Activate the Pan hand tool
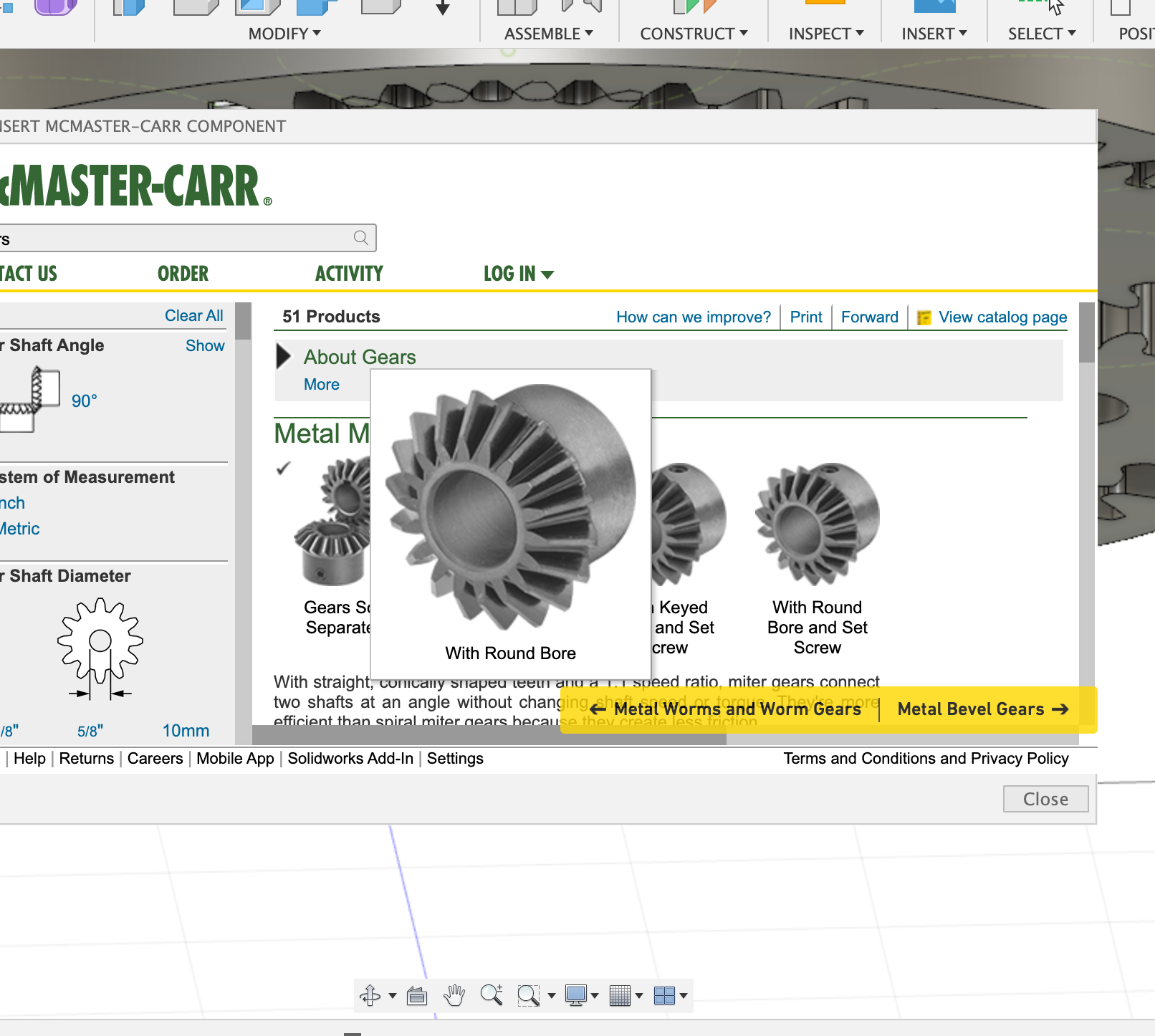 tap(454, 995)
